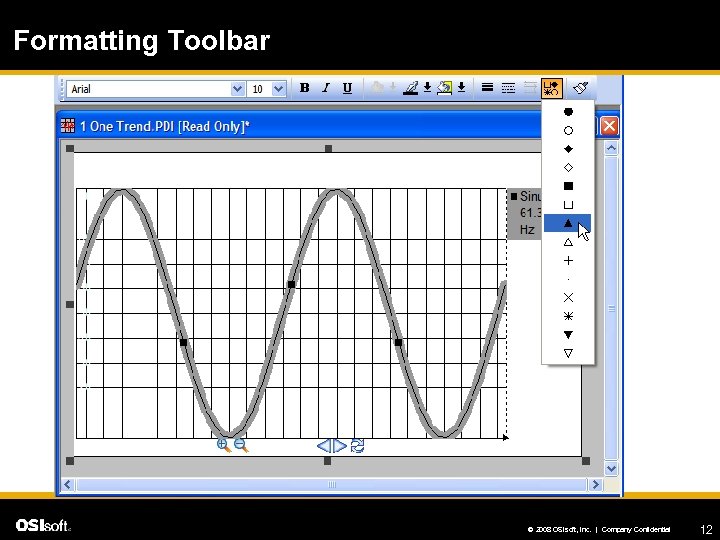Click the line weight icon
This screenshot has width=720, height=540.
pos(487,87)
